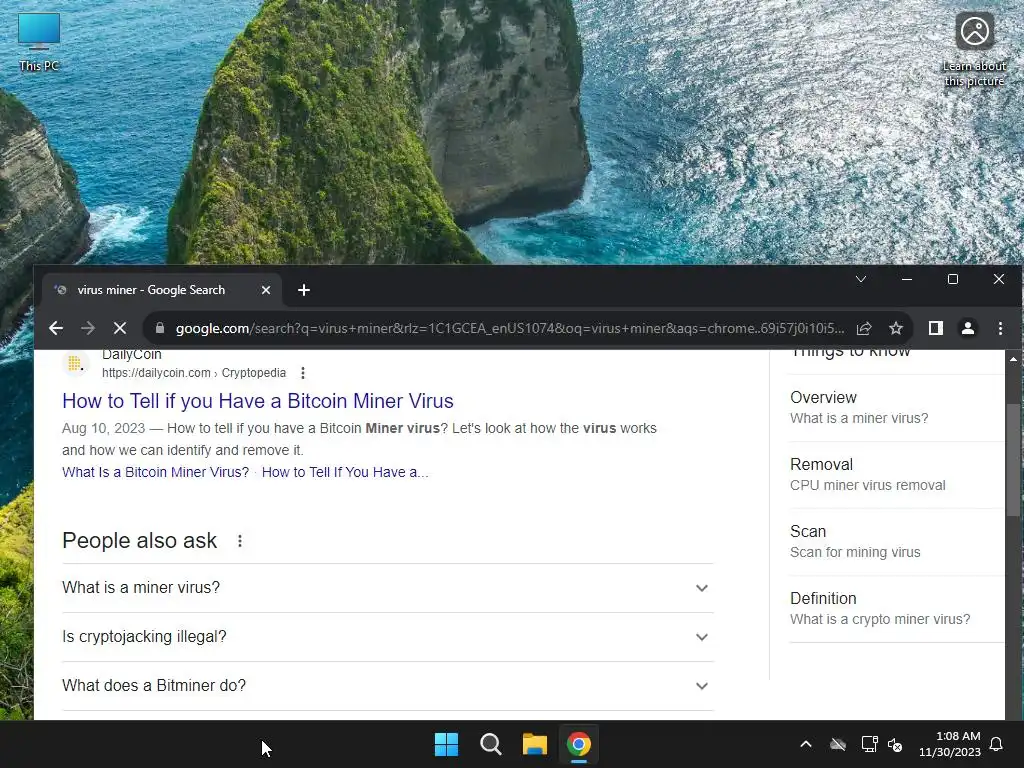
Task: Follow the 'What Is a Bitcoin Miner Virus?' sitelink
Action: (155, 472)
